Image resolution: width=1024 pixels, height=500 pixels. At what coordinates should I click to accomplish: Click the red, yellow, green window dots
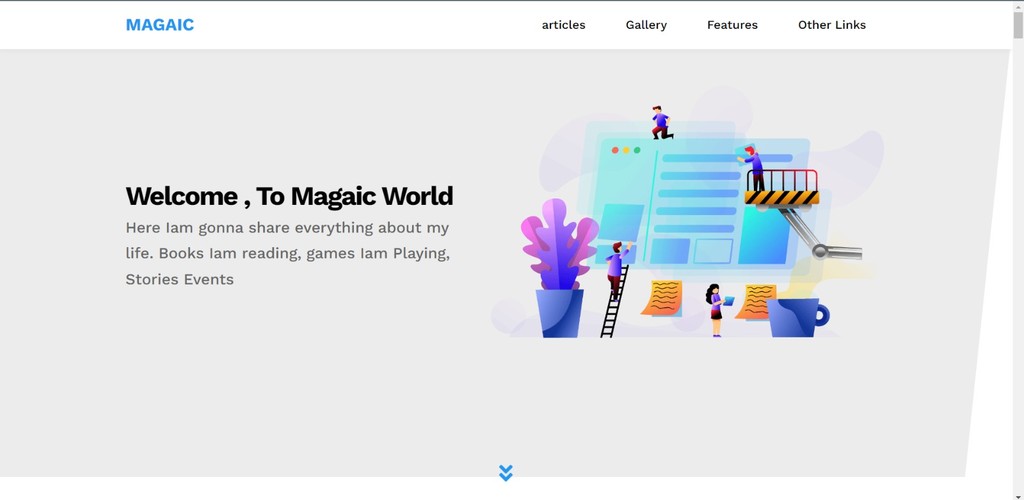pyautogui.click(x=626, y=150)
